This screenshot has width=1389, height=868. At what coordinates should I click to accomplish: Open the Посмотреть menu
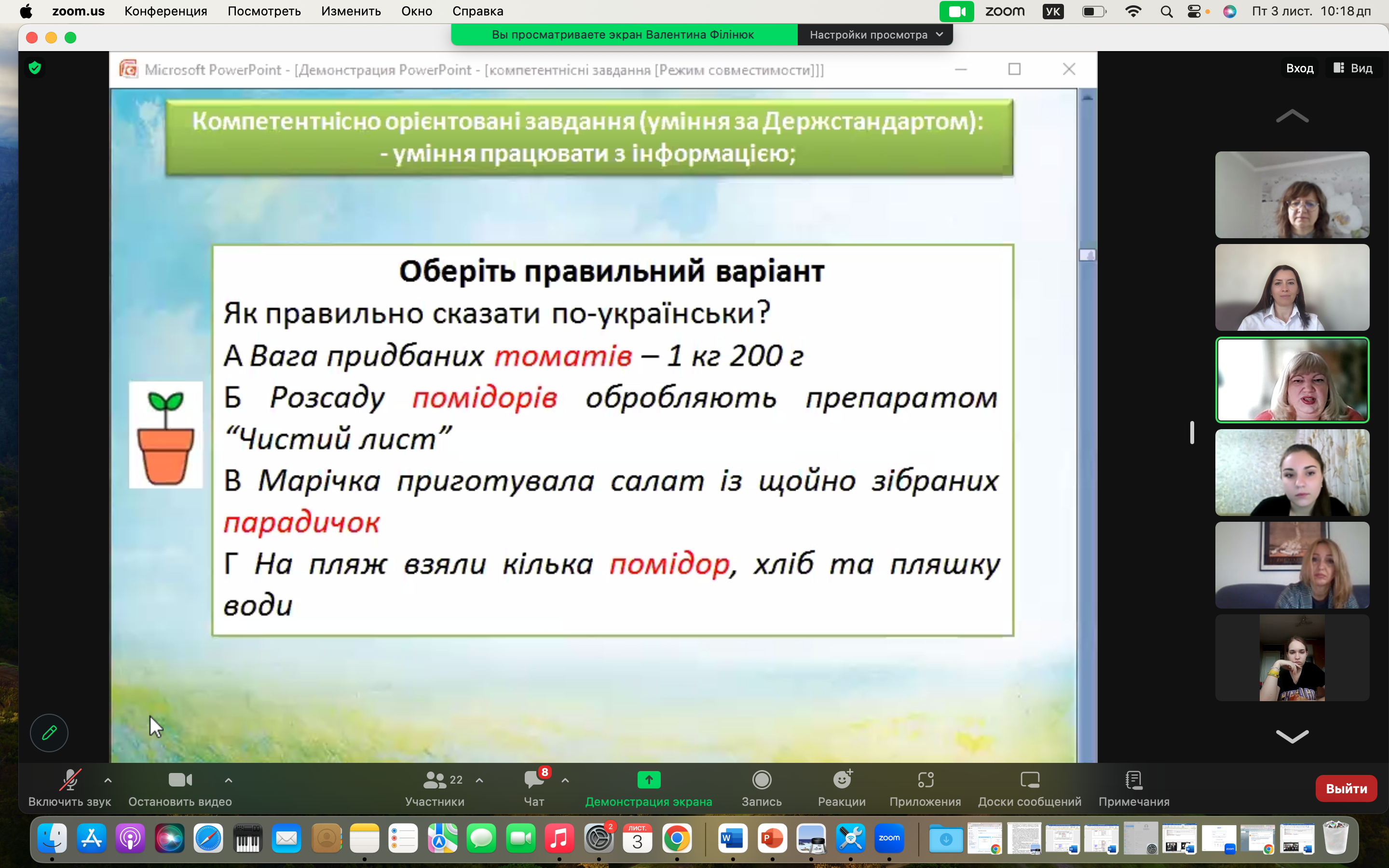coord(264,11)
